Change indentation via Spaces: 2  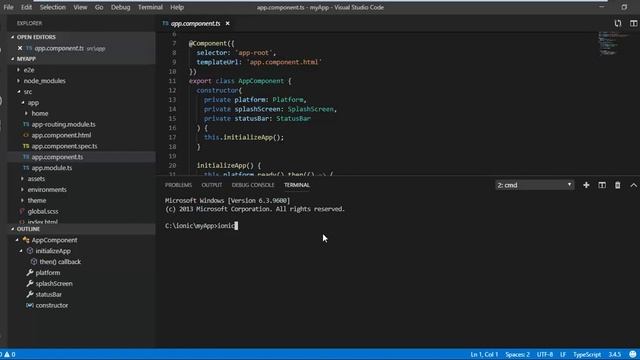coord(518,354)
